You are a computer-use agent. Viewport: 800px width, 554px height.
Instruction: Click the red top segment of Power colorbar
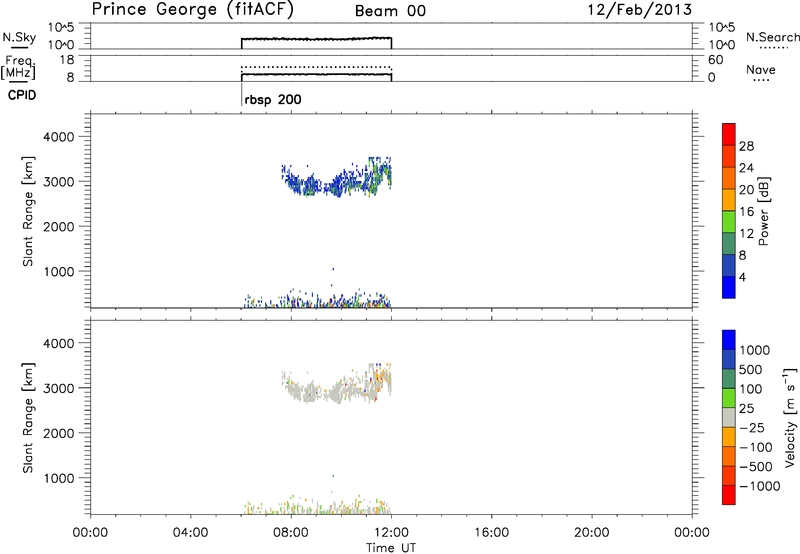pyautogui.click(x=729, y=134)
